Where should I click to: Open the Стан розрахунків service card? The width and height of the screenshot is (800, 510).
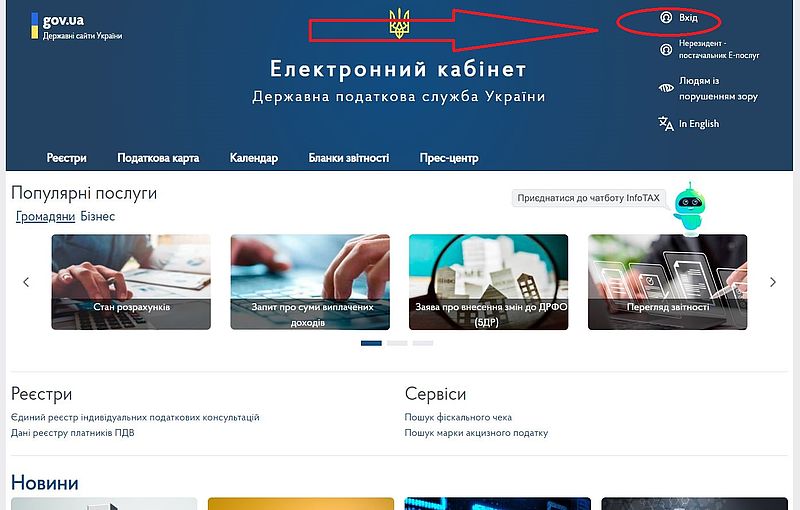pyautogui.click(x=131, y=282)
